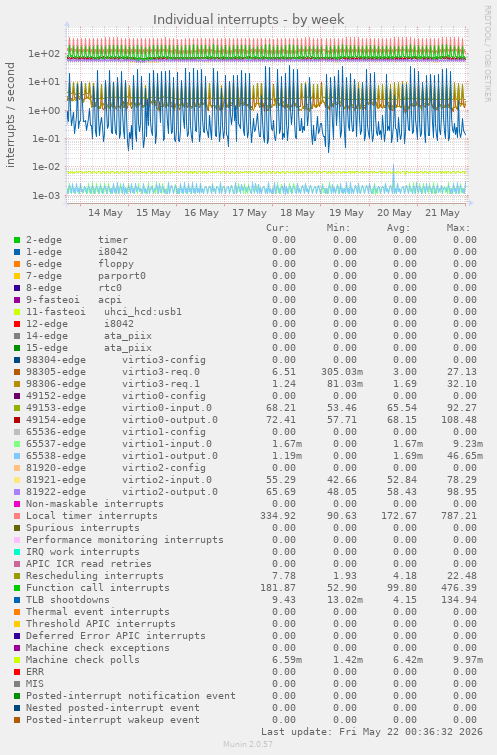Click the Rescheduling interrupts legend label
This screenshot has width=497, height=755.
(94, 576)
